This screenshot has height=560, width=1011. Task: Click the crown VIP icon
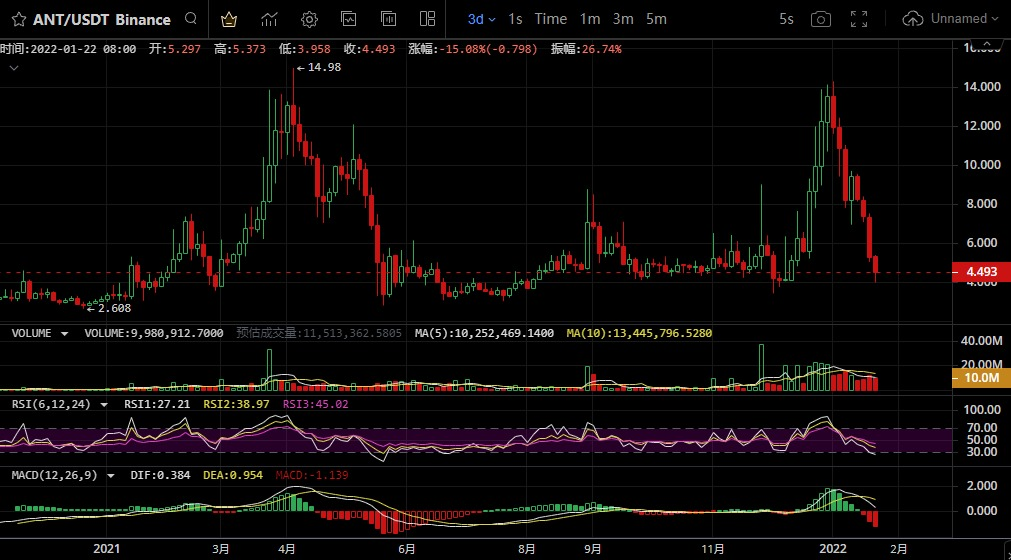coord(229,19)
